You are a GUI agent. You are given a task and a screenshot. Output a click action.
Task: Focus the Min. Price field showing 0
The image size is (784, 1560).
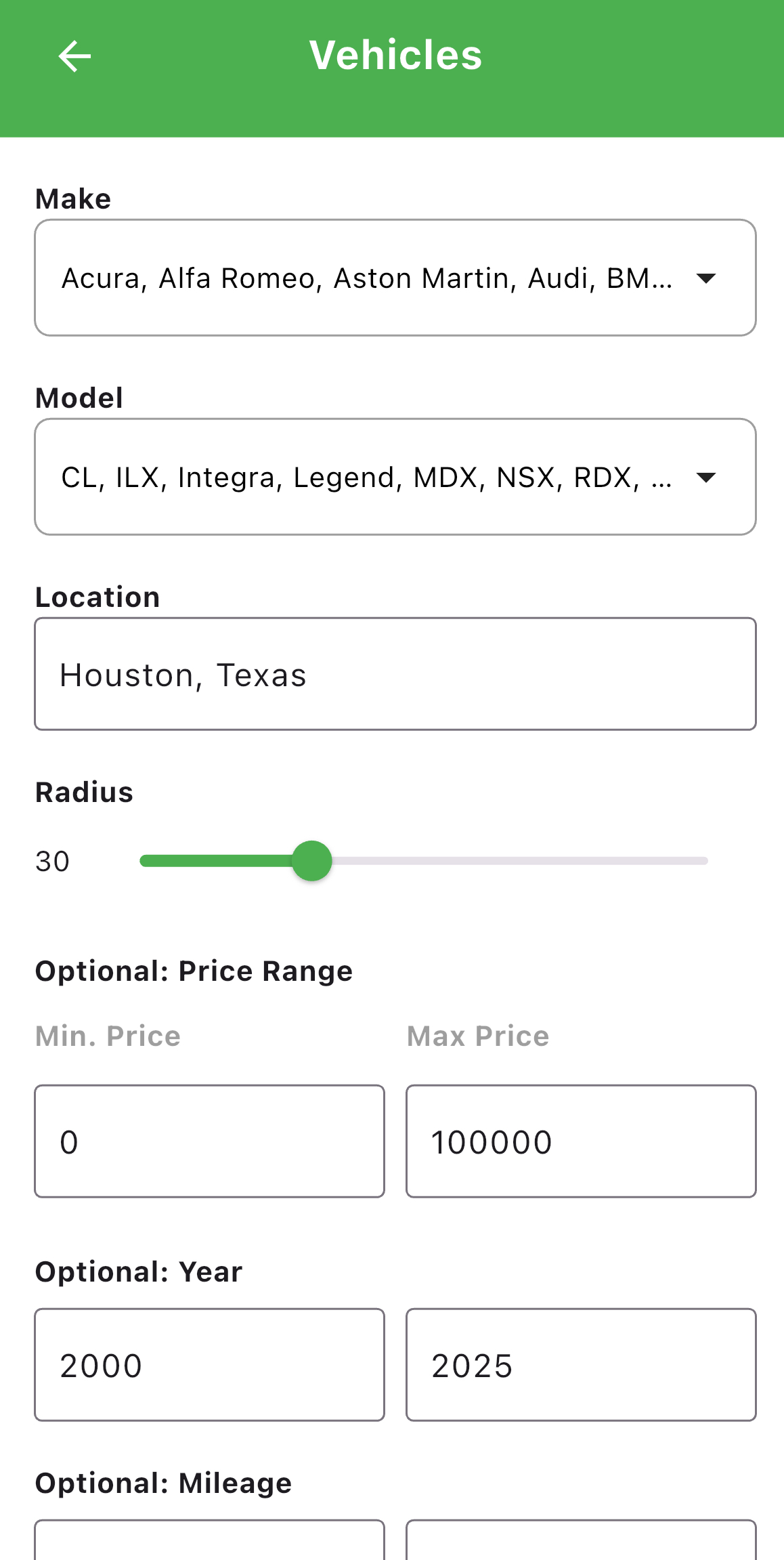(209, 1141)
